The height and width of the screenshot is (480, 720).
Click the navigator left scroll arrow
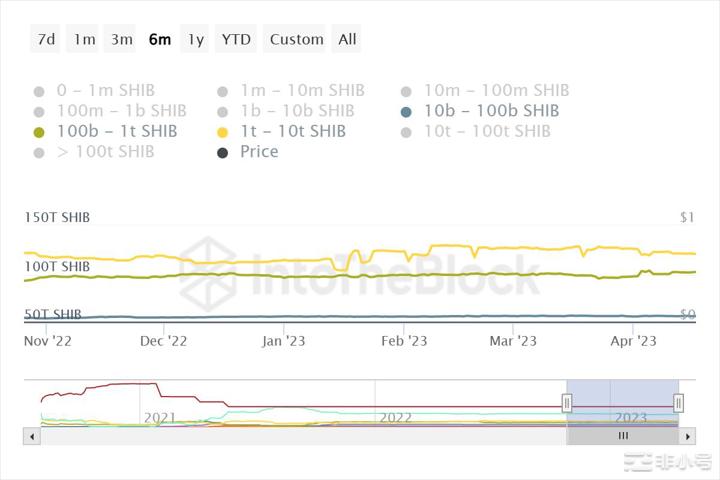coord(32,436)
